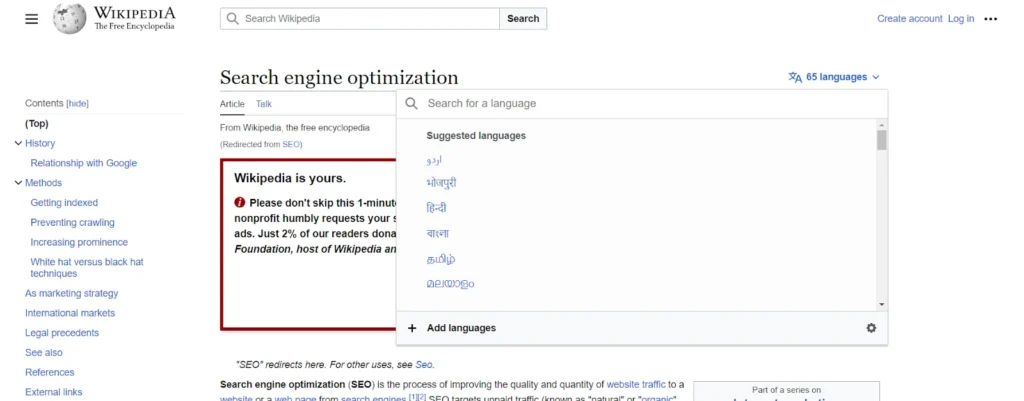The width and height of the screenshot is (1024, 401).
Task: Click the magnifier icon in language search
Action: click(x=411, y=103)
